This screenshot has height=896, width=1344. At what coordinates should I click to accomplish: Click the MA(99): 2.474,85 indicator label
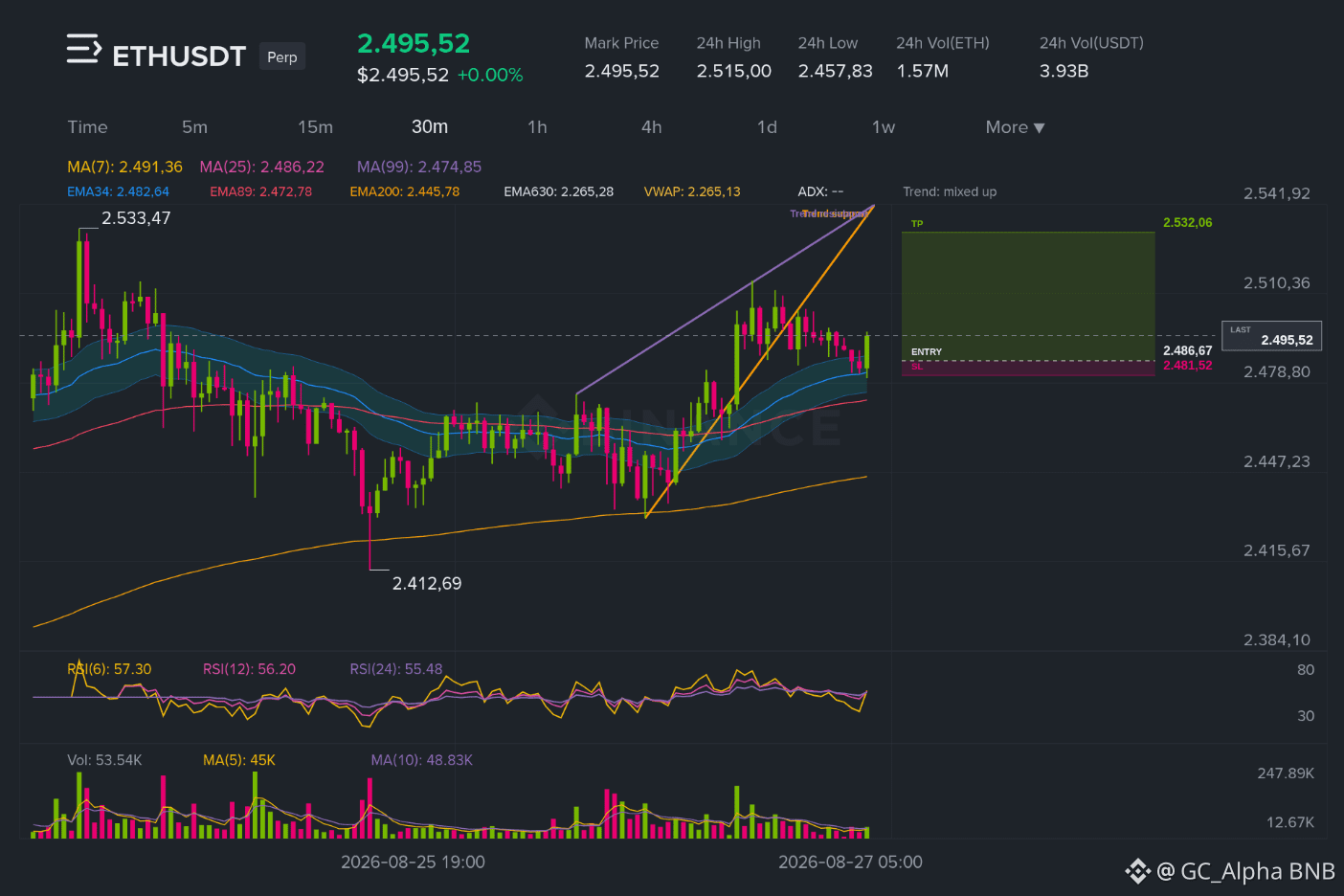419,167
